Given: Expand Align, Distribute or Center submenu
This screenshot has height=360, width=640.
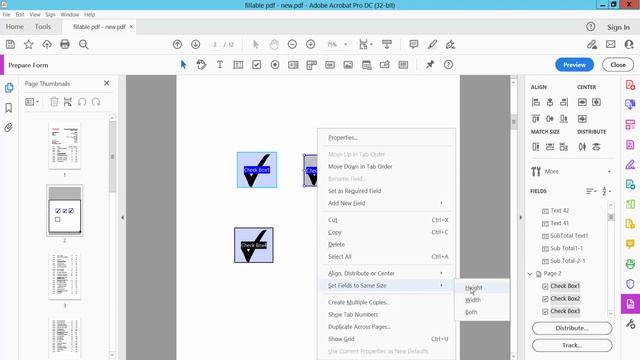Looking at the screenshot, I should pyautogui.click(x=387, y=273).
